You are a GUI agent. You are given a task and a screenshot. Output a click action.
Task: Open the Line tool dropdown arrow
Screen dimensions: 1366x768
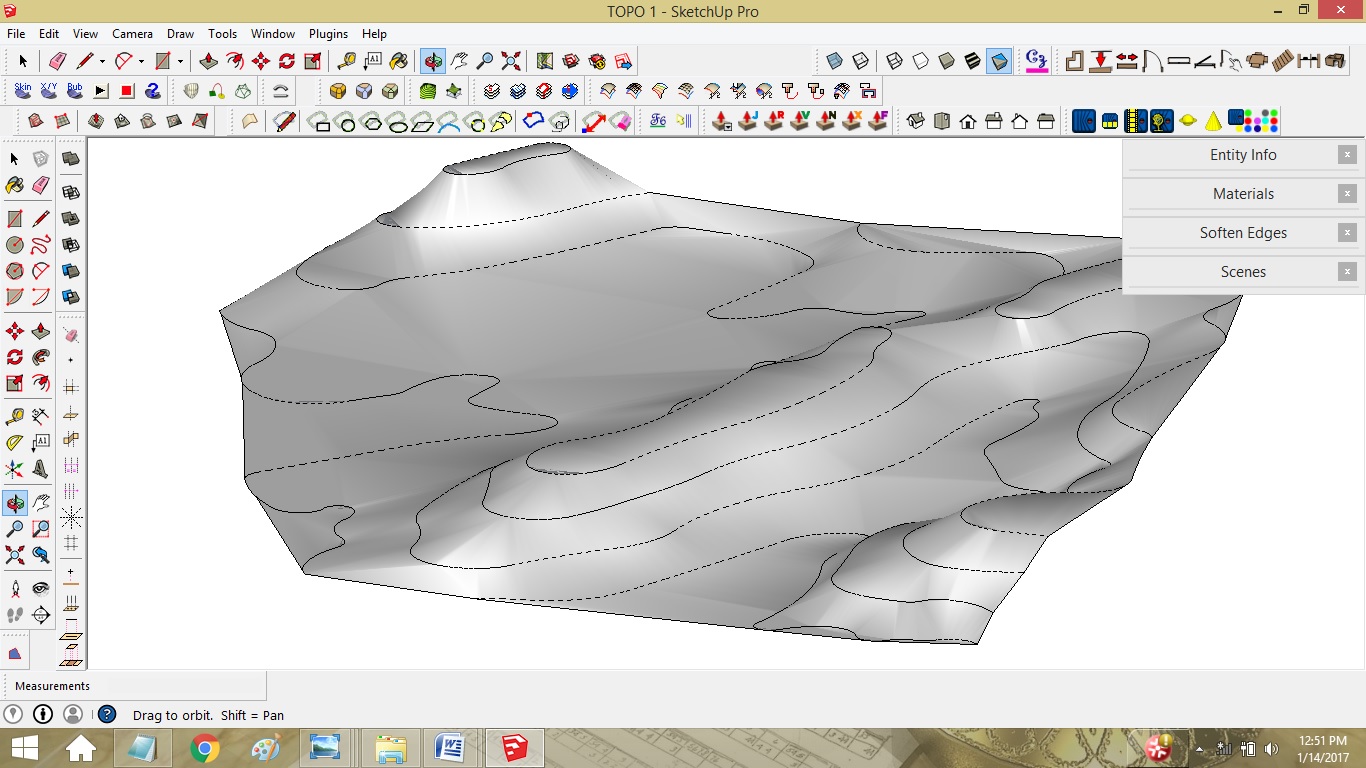coord(102,61)
